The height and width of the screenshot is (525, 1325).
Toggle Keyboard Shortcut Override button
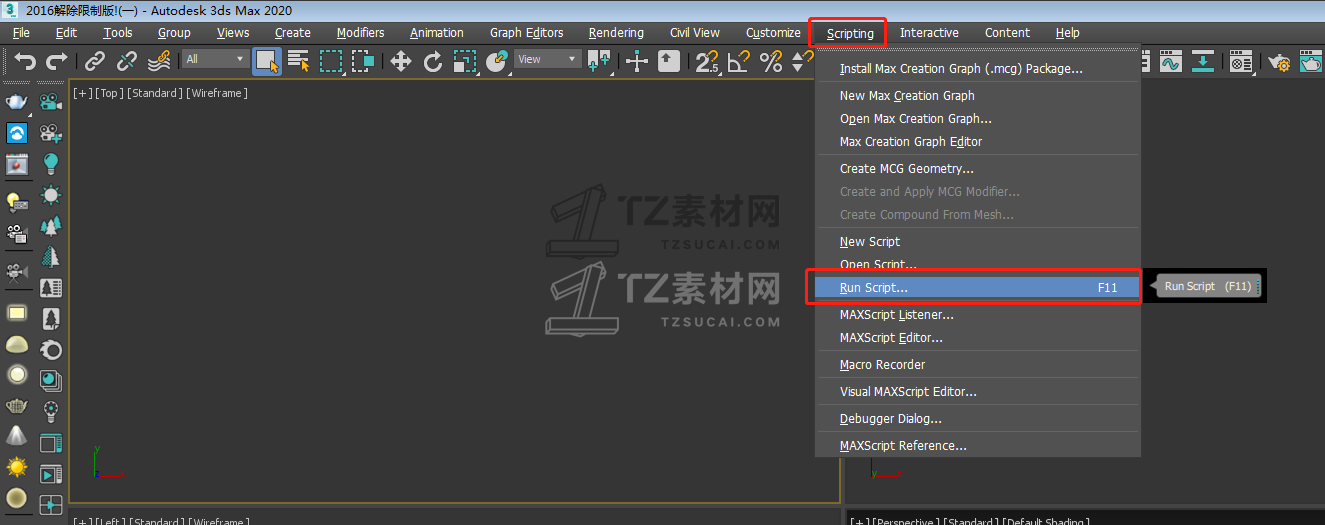click(669, 61)
